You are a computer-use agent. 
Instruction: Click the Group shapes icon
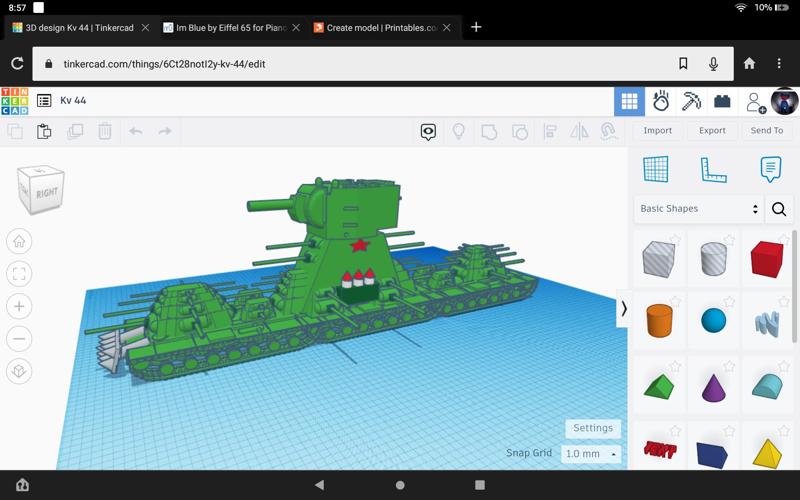point(489,132)
